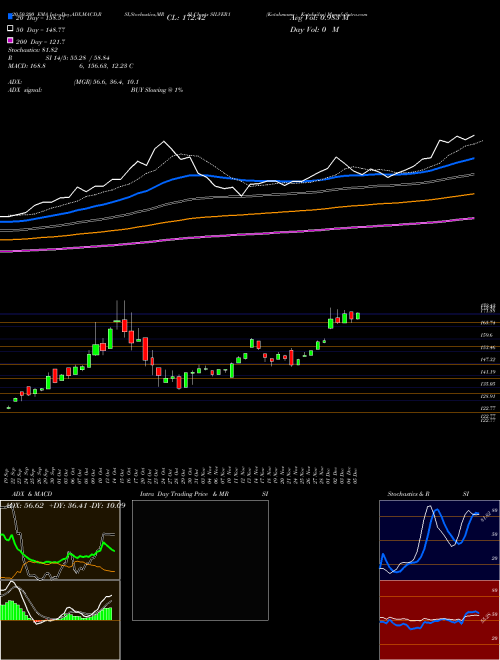Click the 'ADX & MACD' panel title

[x=32, y=494]
